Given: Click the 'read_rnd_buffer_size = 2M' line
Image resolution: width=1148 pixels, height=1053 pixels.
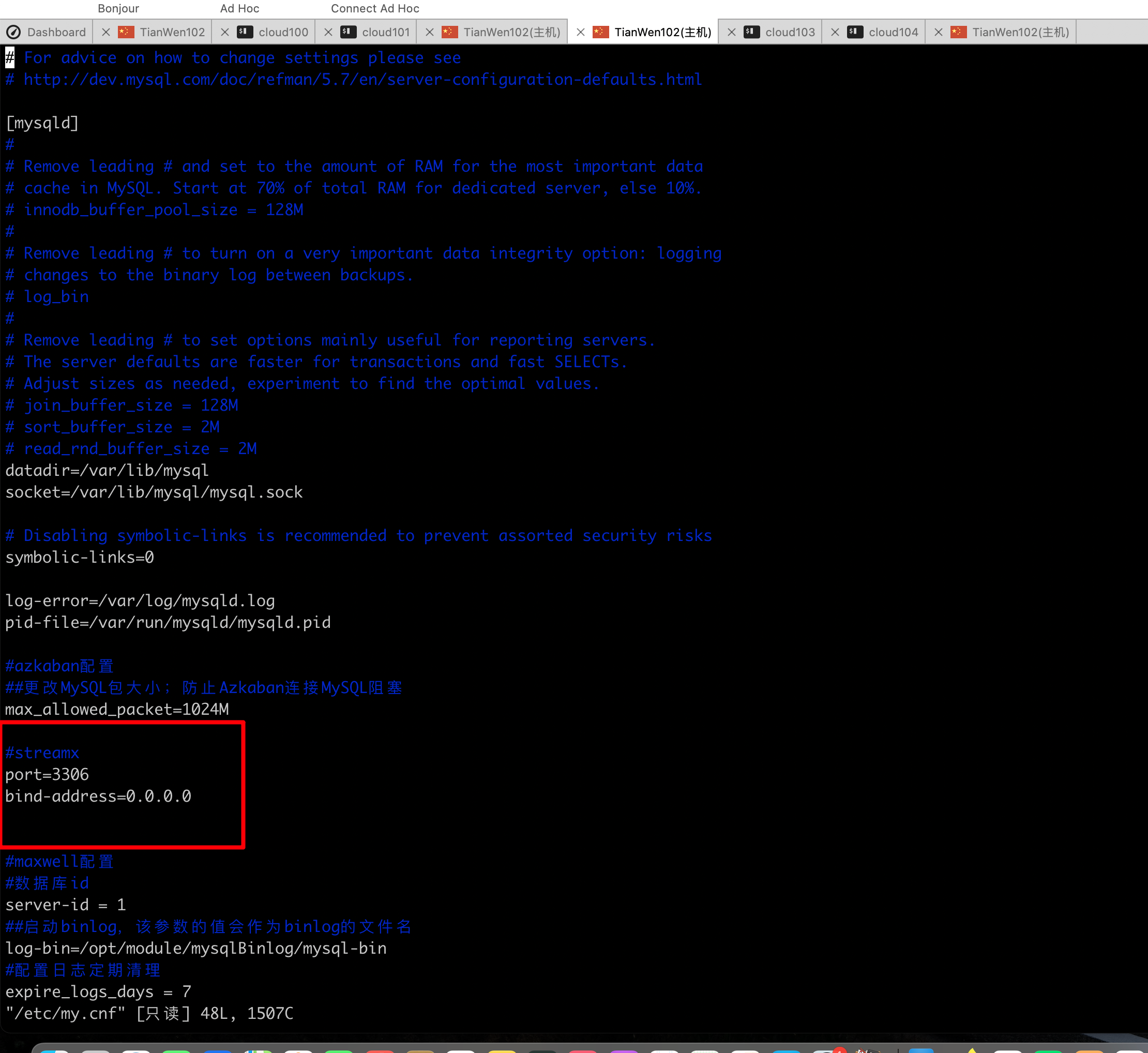Looking at the screenshot, I should click(131, 448).
